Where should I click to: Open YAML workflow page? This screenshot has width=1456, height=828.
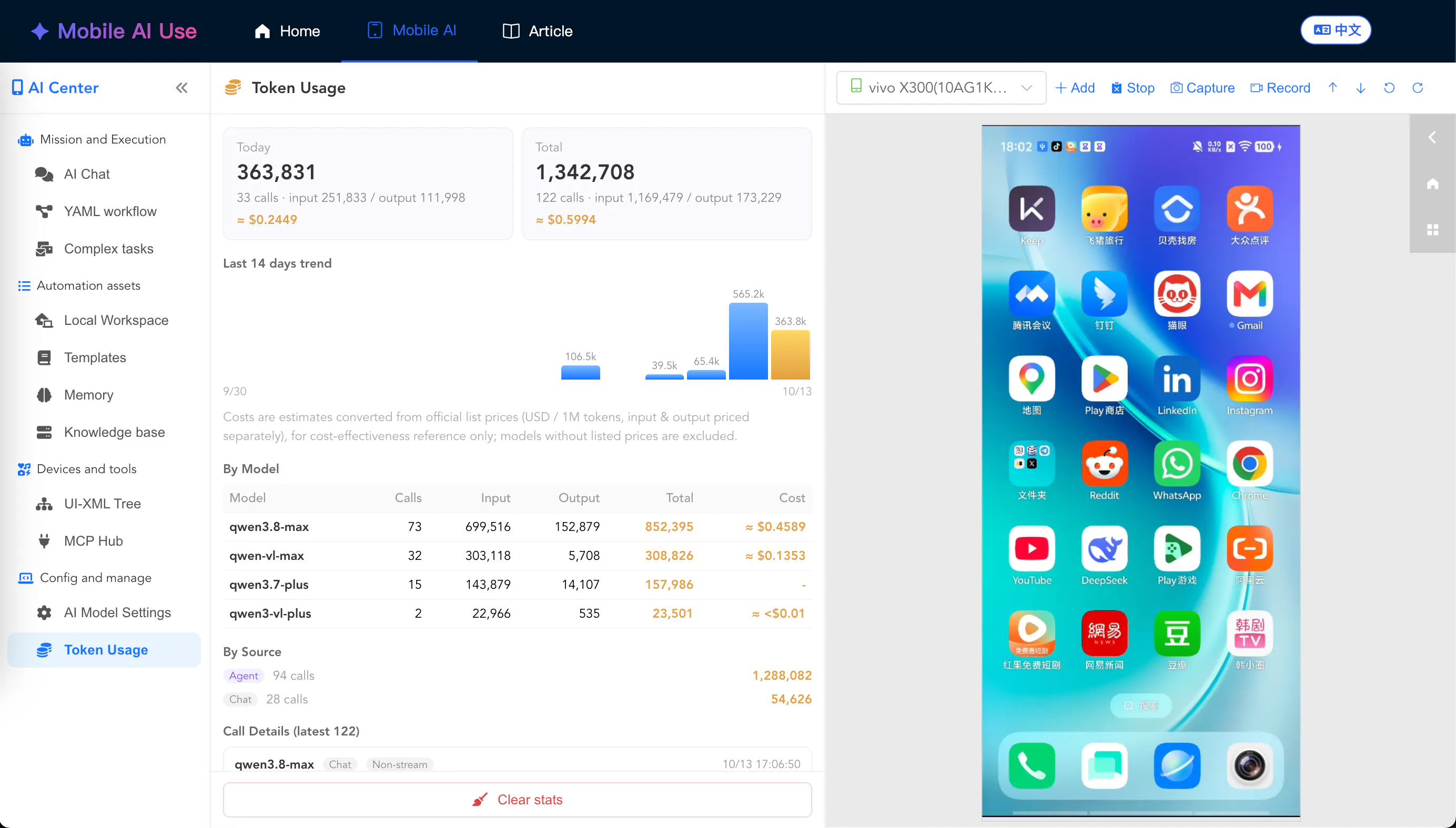pyautogui.click(x=104, y=211)
